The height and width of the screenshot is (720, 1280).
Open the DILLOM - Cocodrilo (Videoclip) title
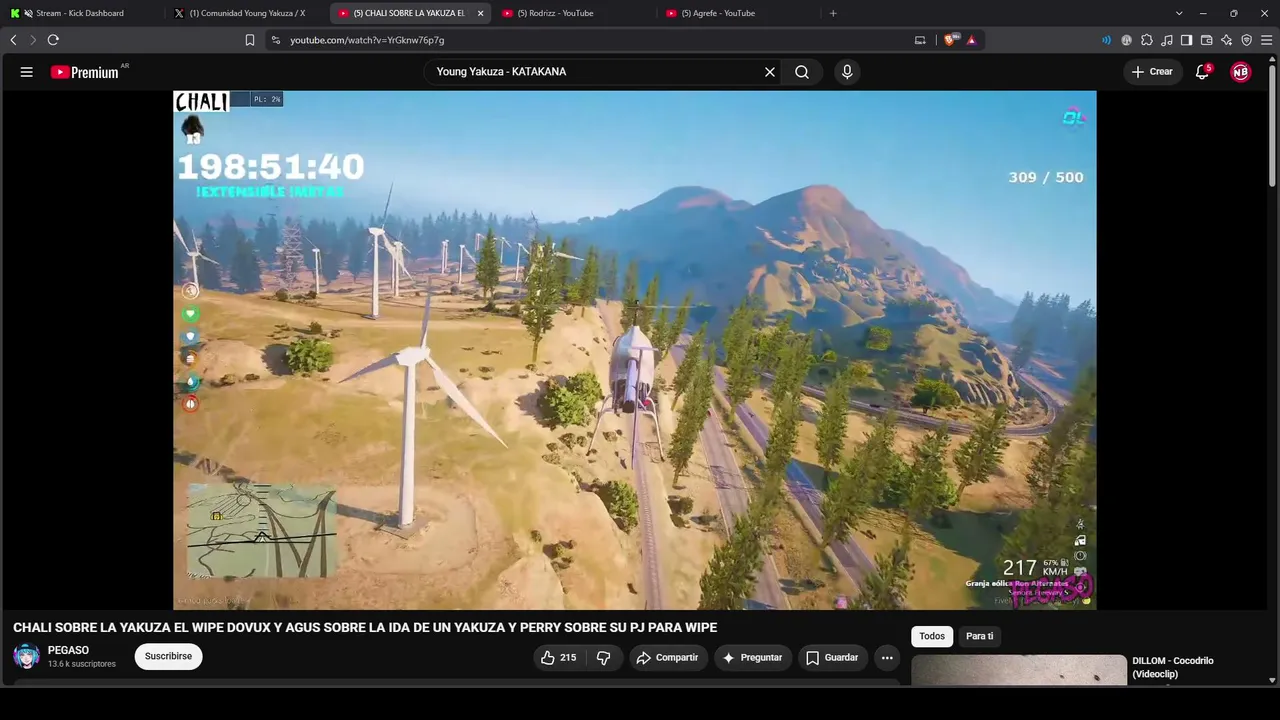[1173, 667]
